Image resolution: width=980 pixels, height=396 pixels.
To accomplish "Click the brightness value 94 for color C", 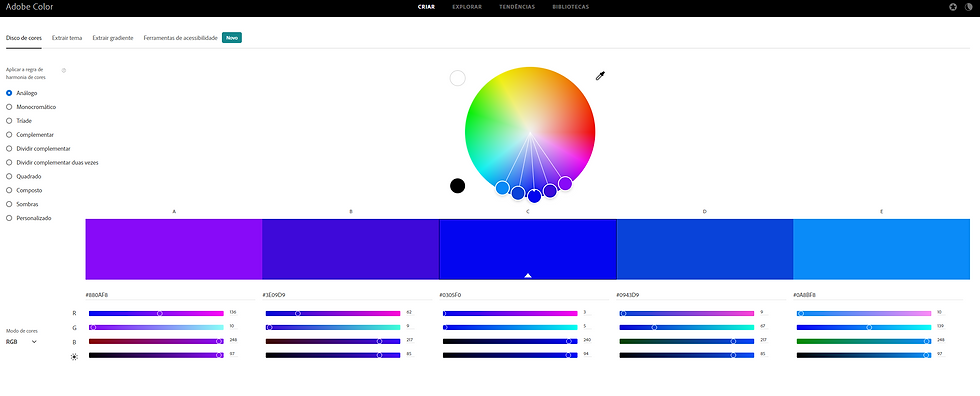I will [x=586, y=354].
